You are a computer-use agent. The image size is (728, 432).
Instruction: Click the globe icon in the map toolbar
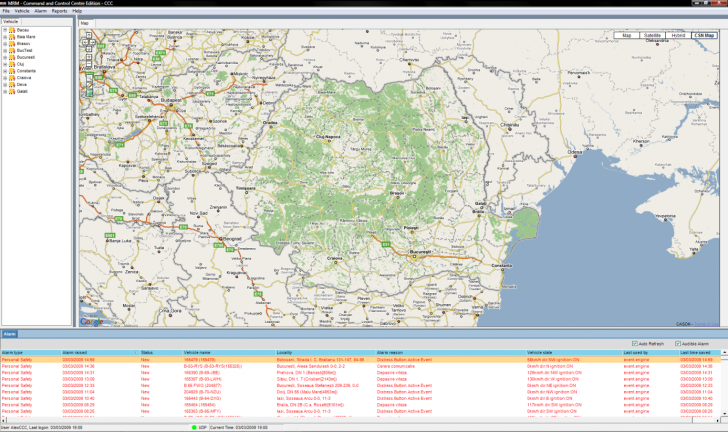pyautogui.click(x=89, y=92)
